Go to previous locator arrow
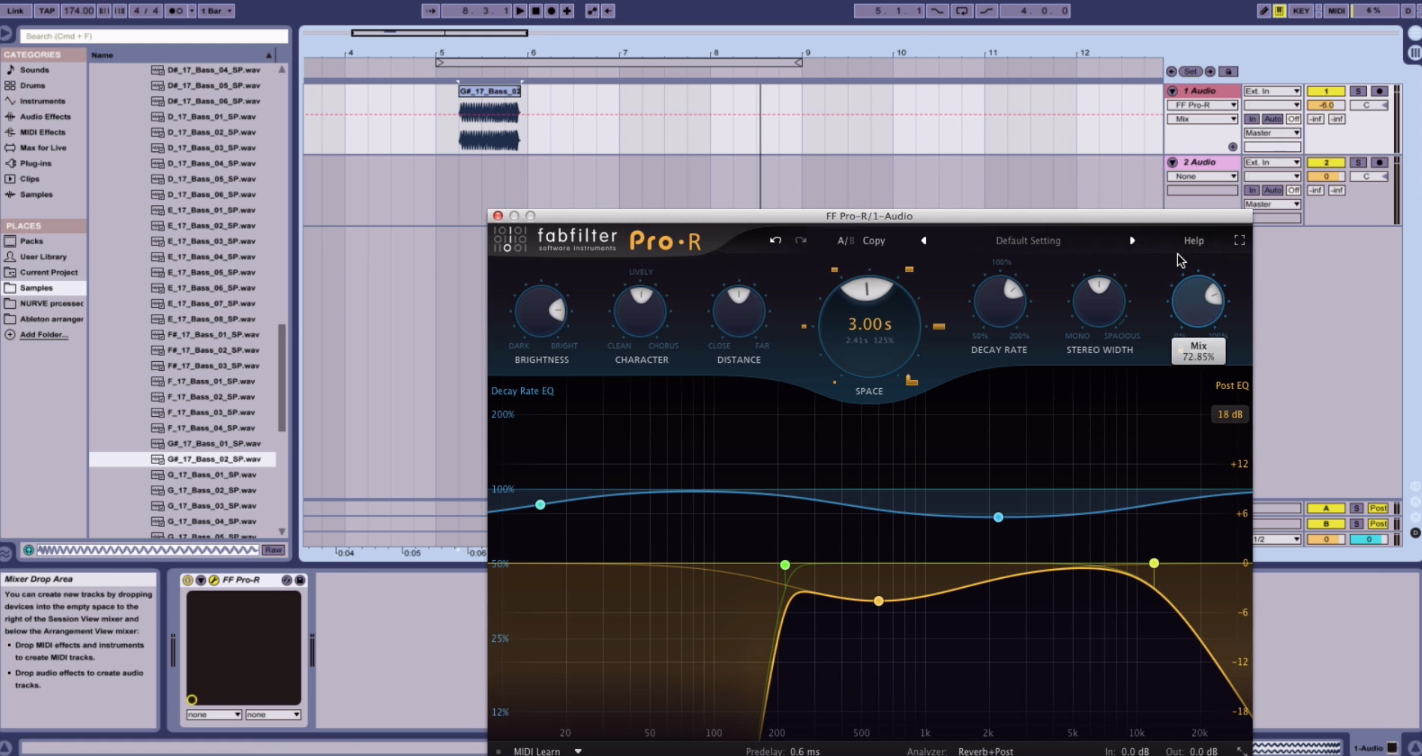 click(x=1172, y=72)
